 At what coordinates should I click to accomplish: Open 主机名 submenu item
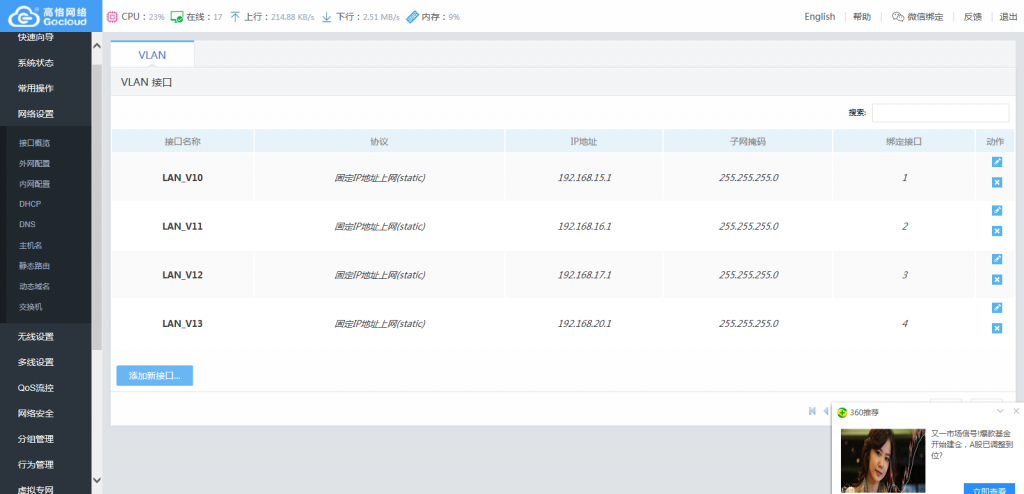pyautogui.click(x=31, y=245)
